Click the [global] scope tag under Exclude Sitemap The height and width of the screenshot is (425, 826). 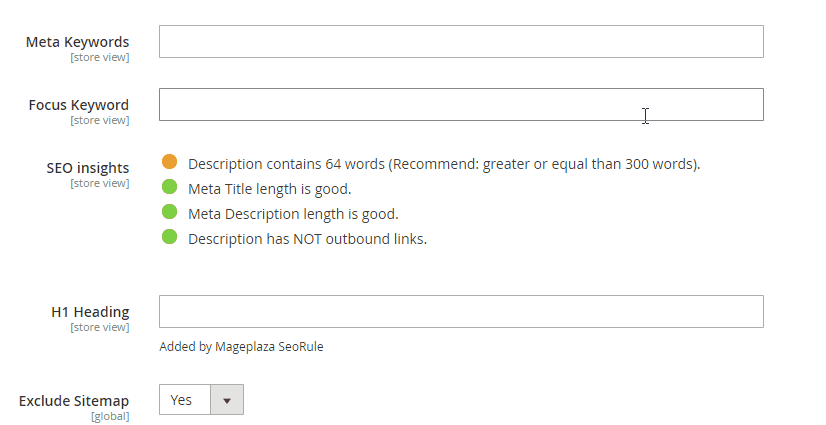point(110,416)
